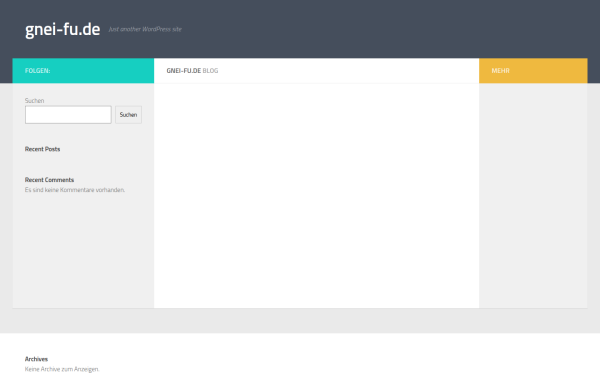Image resolution: width=600 pixels, height=375 pixels.
Task: Click the Archives footer heading
Action: point(36,359)
